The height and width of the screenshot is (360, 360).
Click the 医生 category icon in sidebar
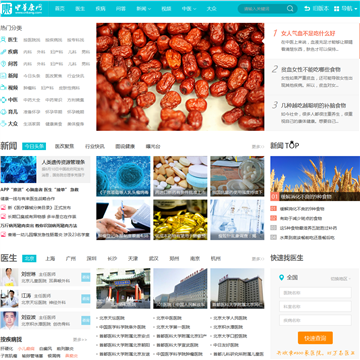(x=3, y=40)
